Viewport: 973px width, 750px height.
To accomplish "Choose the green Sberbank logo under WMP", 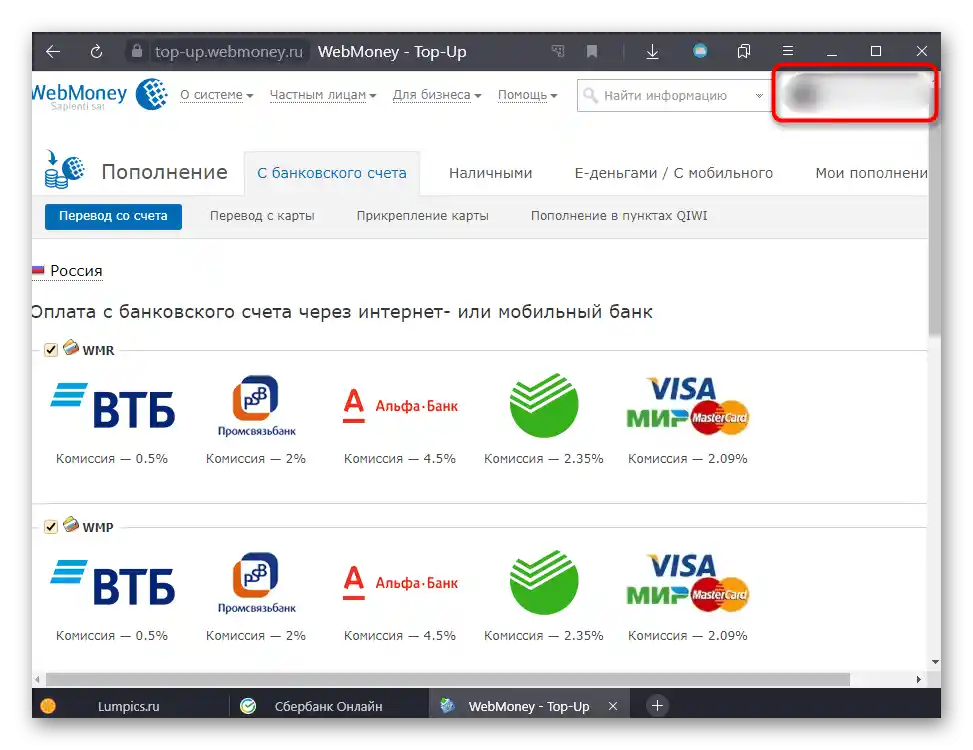I will coord(544,582).
